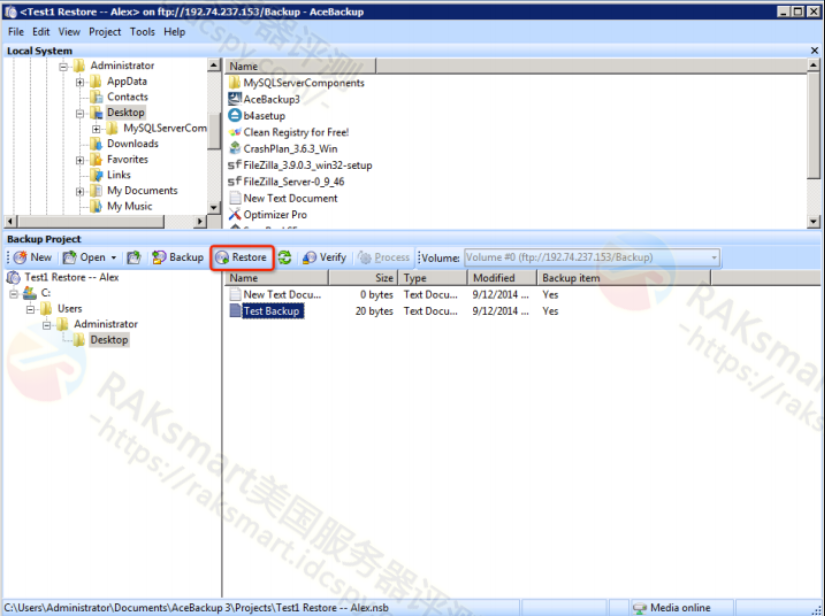
Task: Expand the AppData folder node
Action: pos(80,82)
